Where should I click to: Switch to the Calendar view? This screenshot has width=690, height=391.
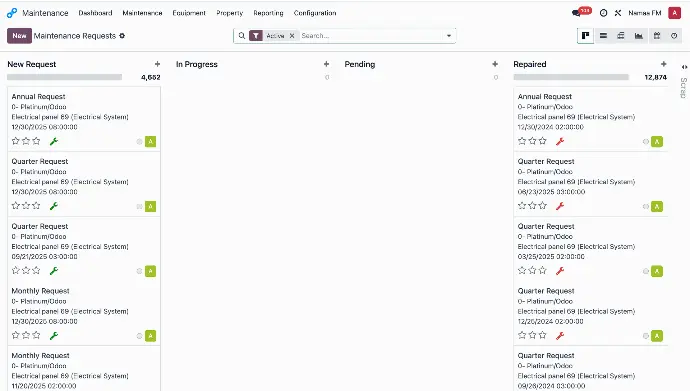(x=657, y=36)
